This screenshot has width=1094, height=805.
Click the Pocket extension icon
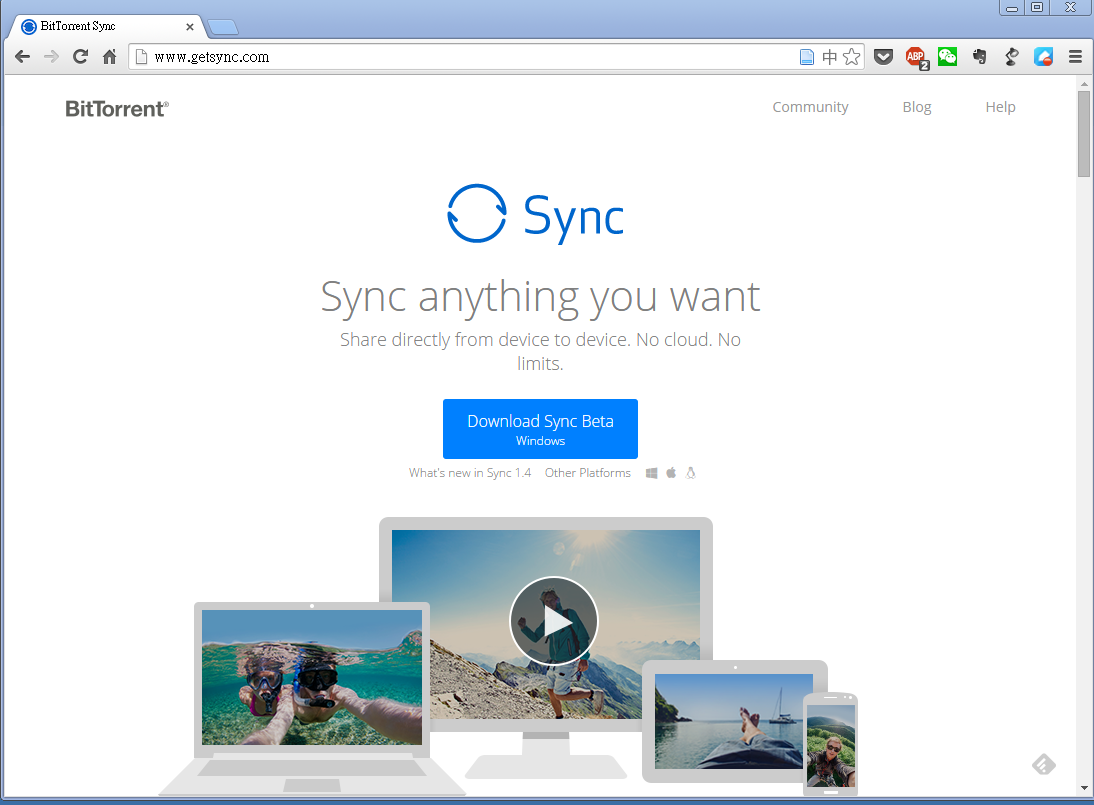(883, 57)
